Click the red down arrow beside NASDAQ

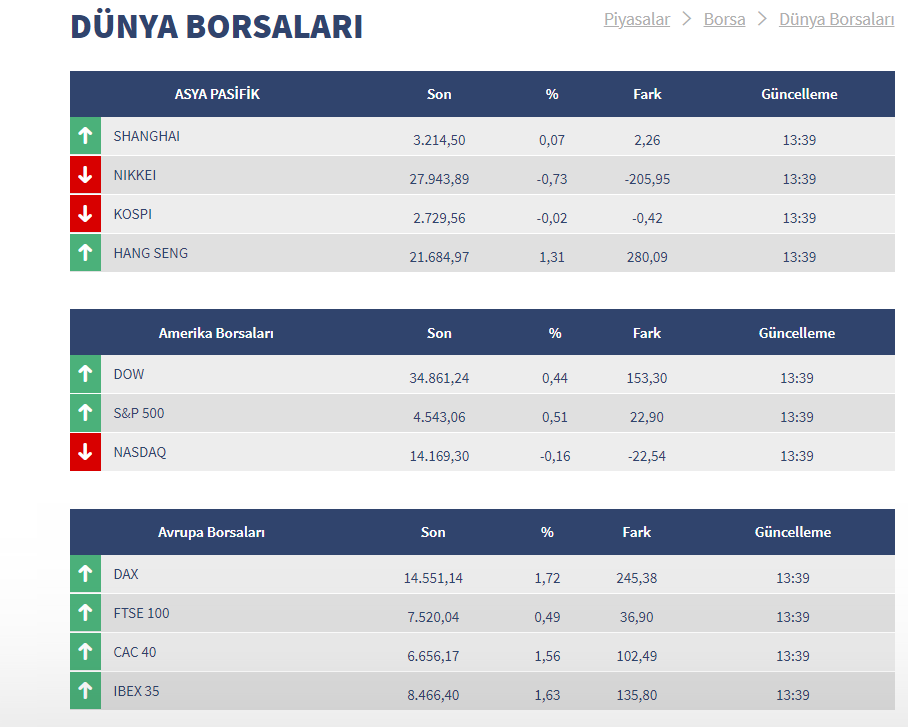[85, 453]
